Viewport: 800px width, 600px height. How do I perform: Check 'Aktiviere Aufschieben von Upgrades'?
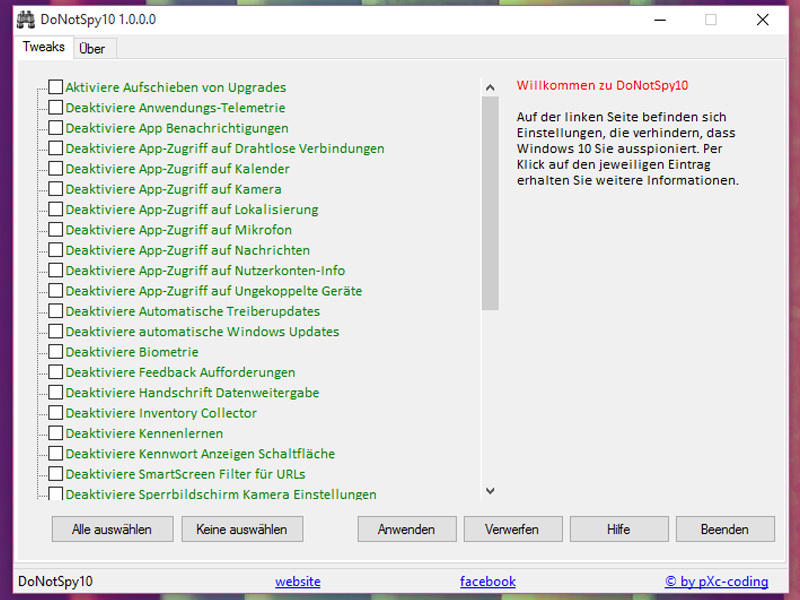point(56,87)
